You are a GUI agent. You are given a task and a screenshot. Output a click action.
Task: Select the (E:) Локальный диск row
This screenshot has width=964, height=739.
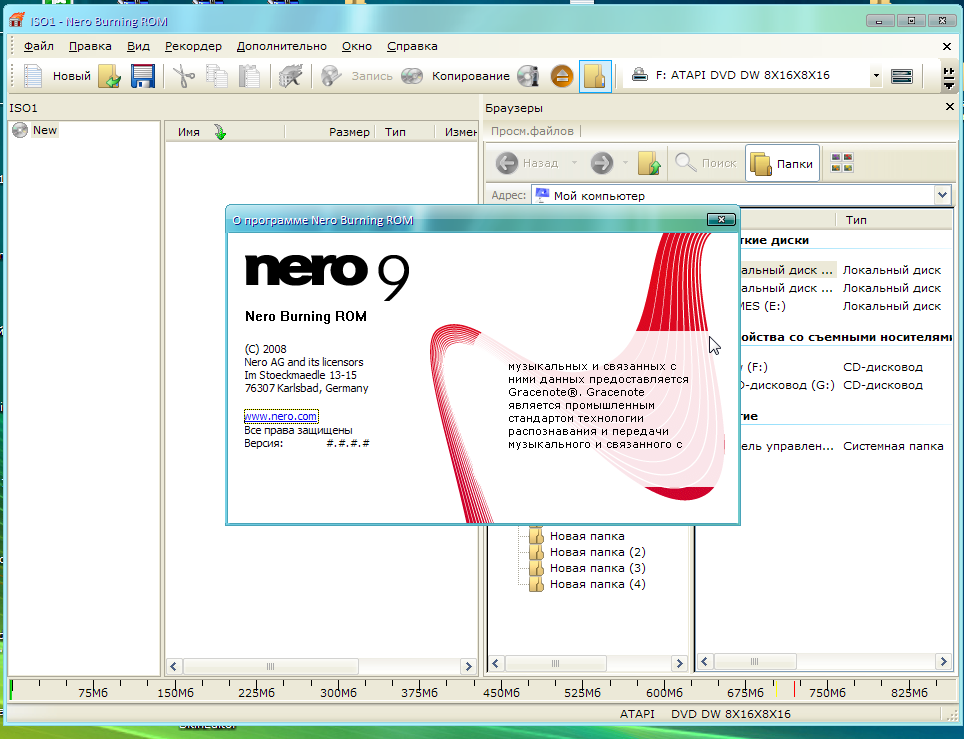pyautogui.click(x=846, y=306)
